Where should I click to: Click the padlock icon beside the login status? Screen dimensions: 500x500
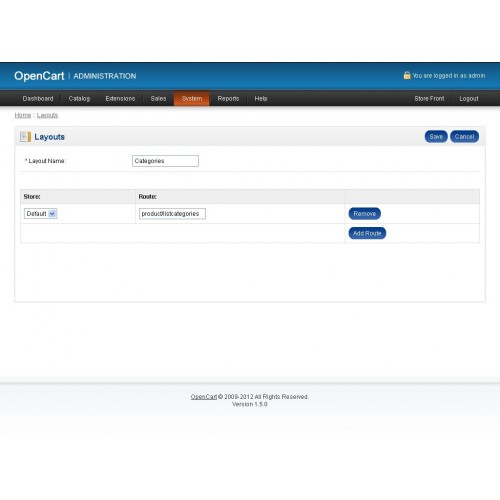[x=407, y=75]
